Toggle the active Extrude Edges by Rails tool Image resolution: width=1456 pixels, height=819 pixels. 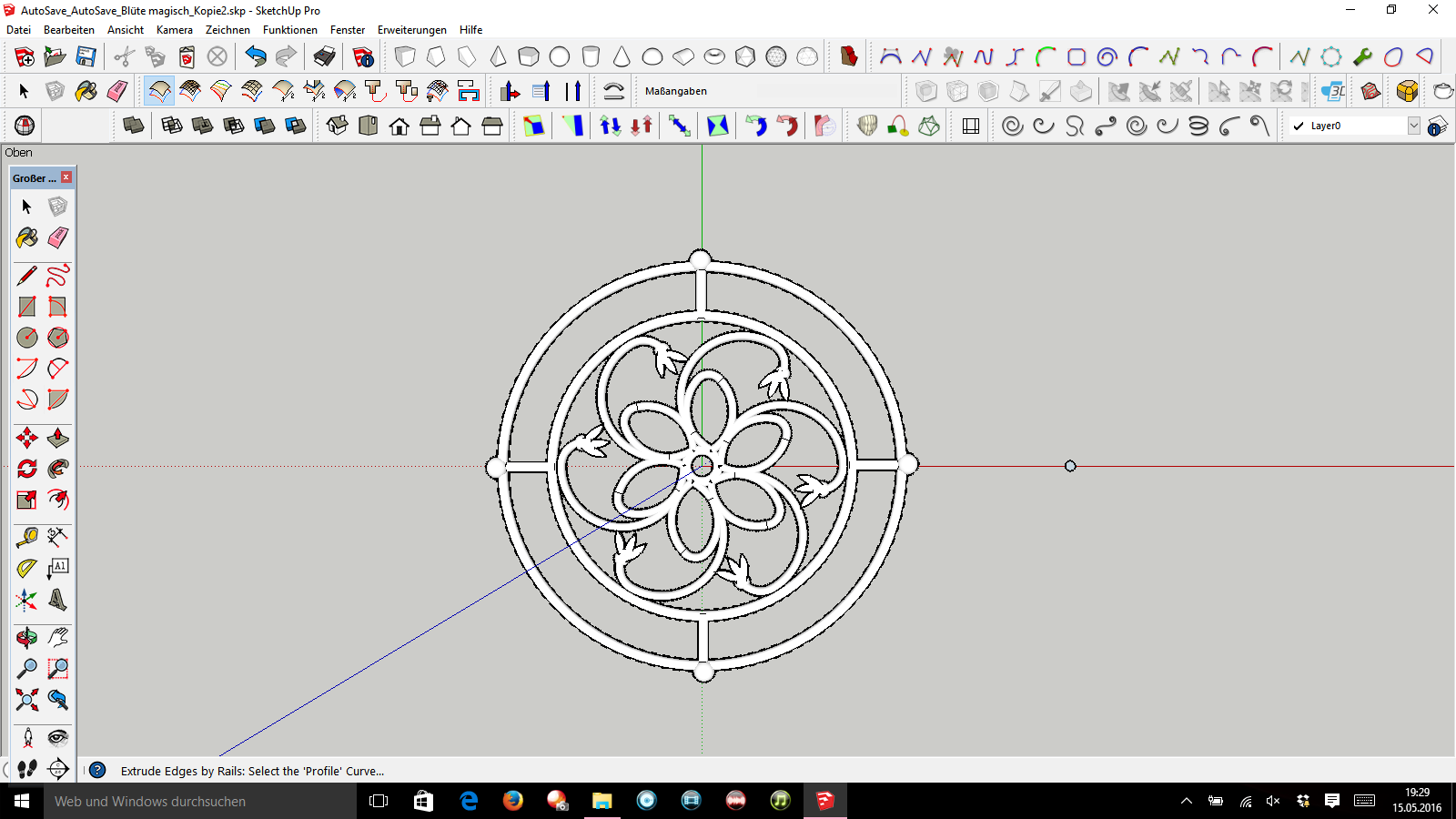point(159,91)
